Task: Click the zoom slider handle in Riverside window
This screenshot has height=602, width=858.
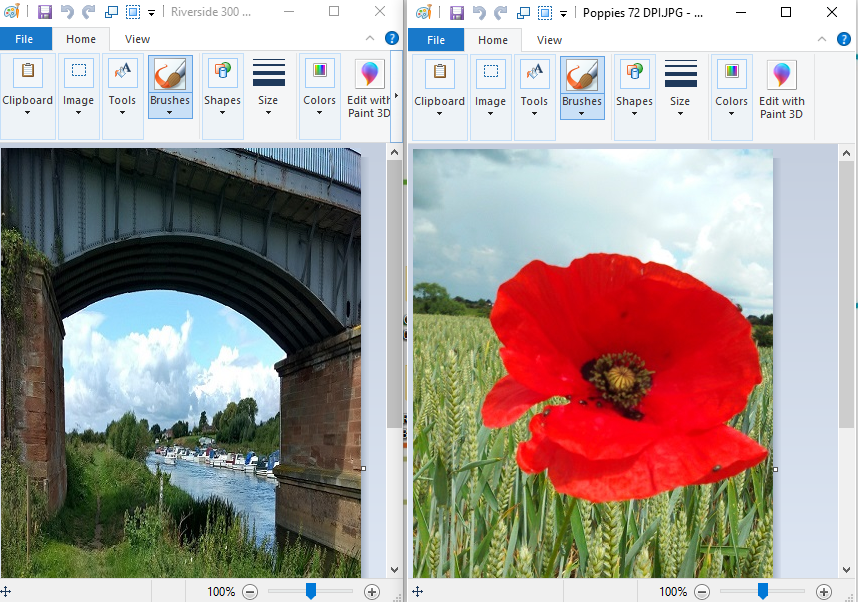Action: [311, 591]
